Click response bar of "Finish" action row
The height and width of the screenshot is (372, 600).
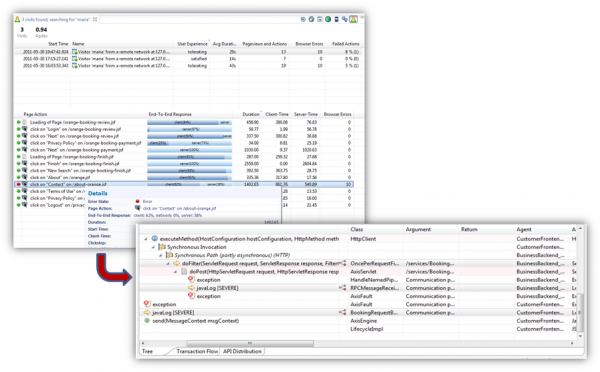[189, 163]
